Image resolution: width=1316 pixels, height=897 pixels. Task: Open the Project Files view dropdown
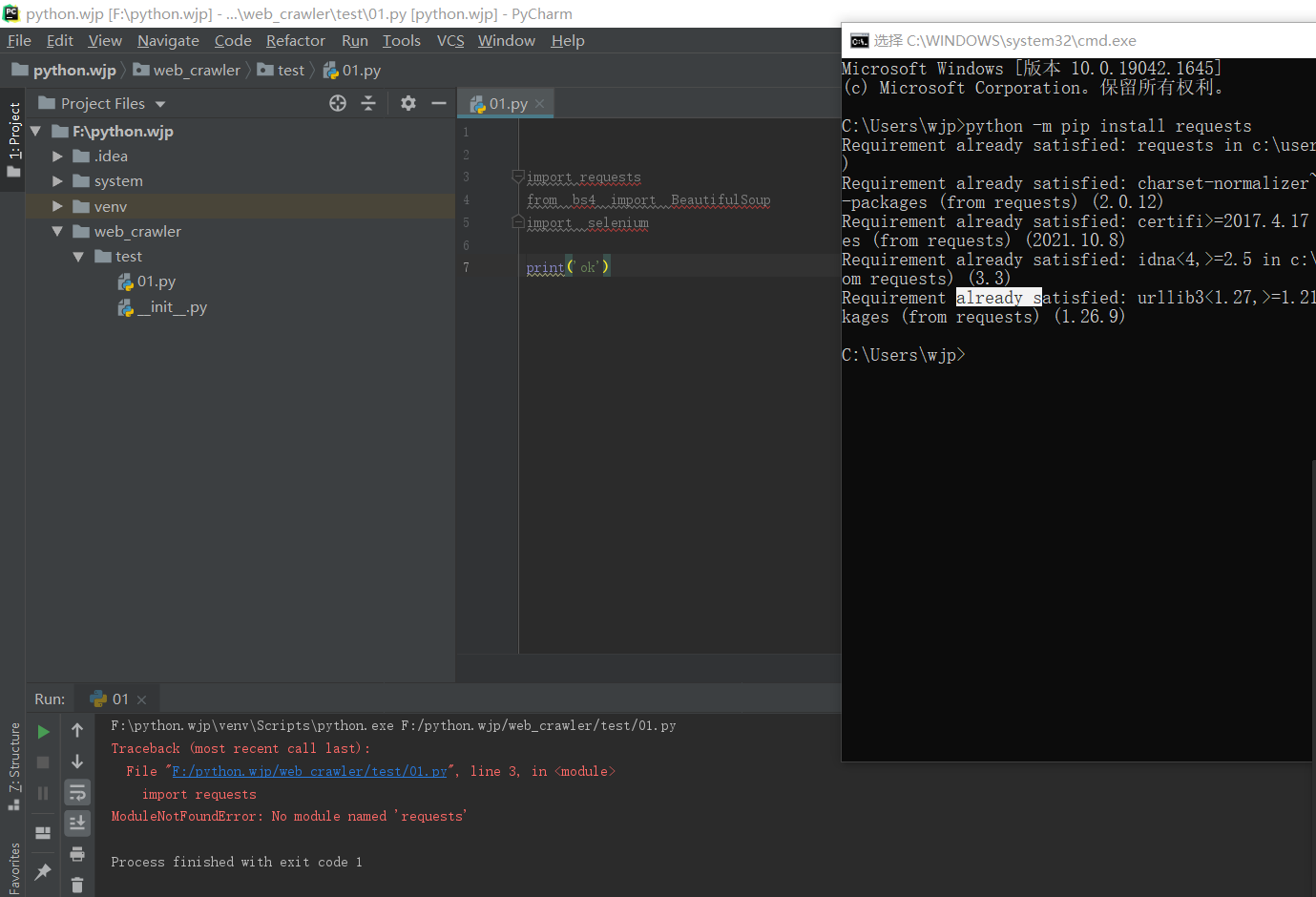[x=160, y=104]
